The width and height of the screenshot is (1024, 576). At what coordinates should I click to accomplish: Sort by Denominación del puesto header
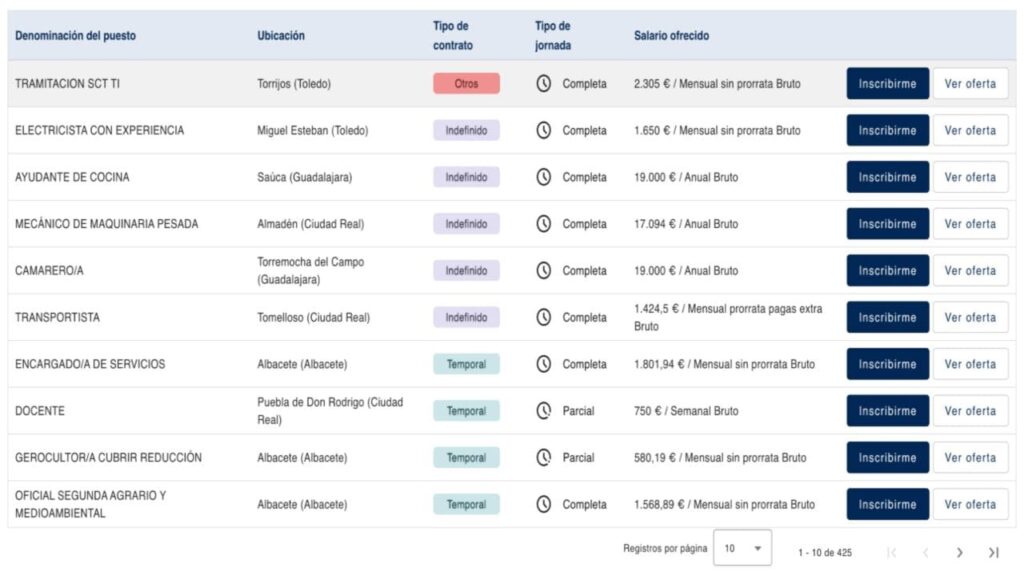(75, 35)
